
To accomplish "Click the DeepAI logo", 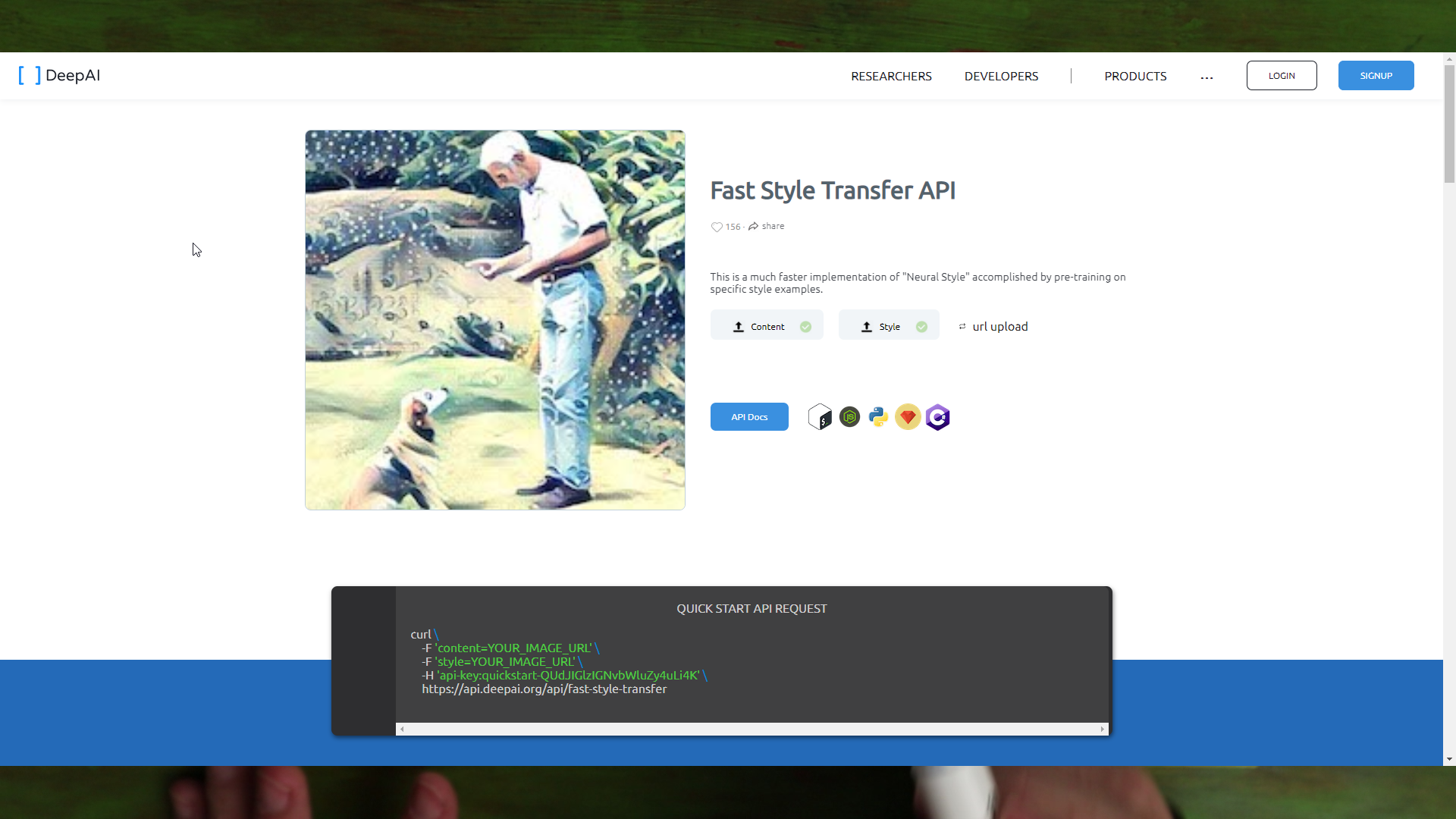I will pyautogui.click(x=59, y=75).
